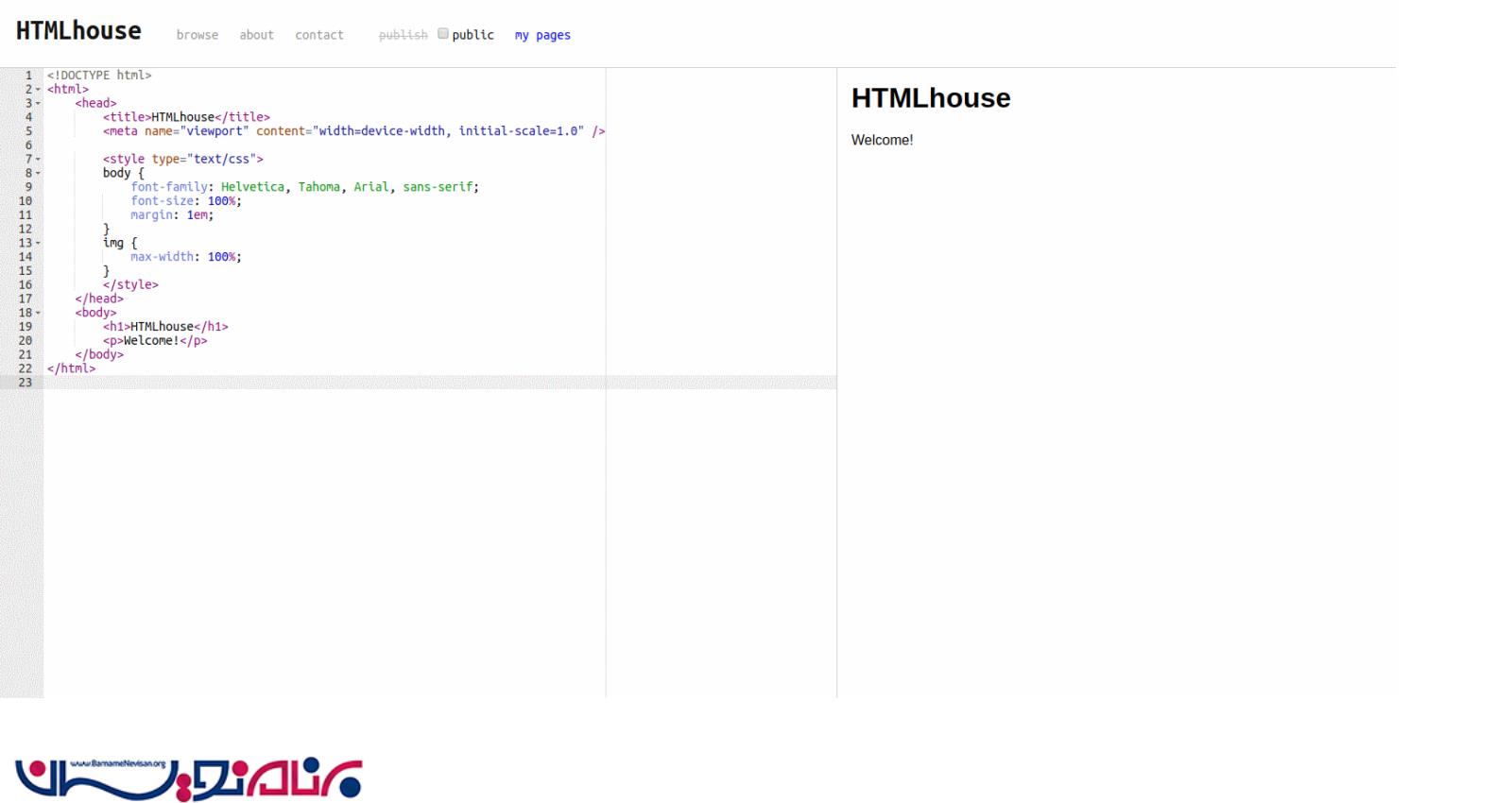
Task: Click the font-family CSS declaration line
Action: tap(304, 187)
